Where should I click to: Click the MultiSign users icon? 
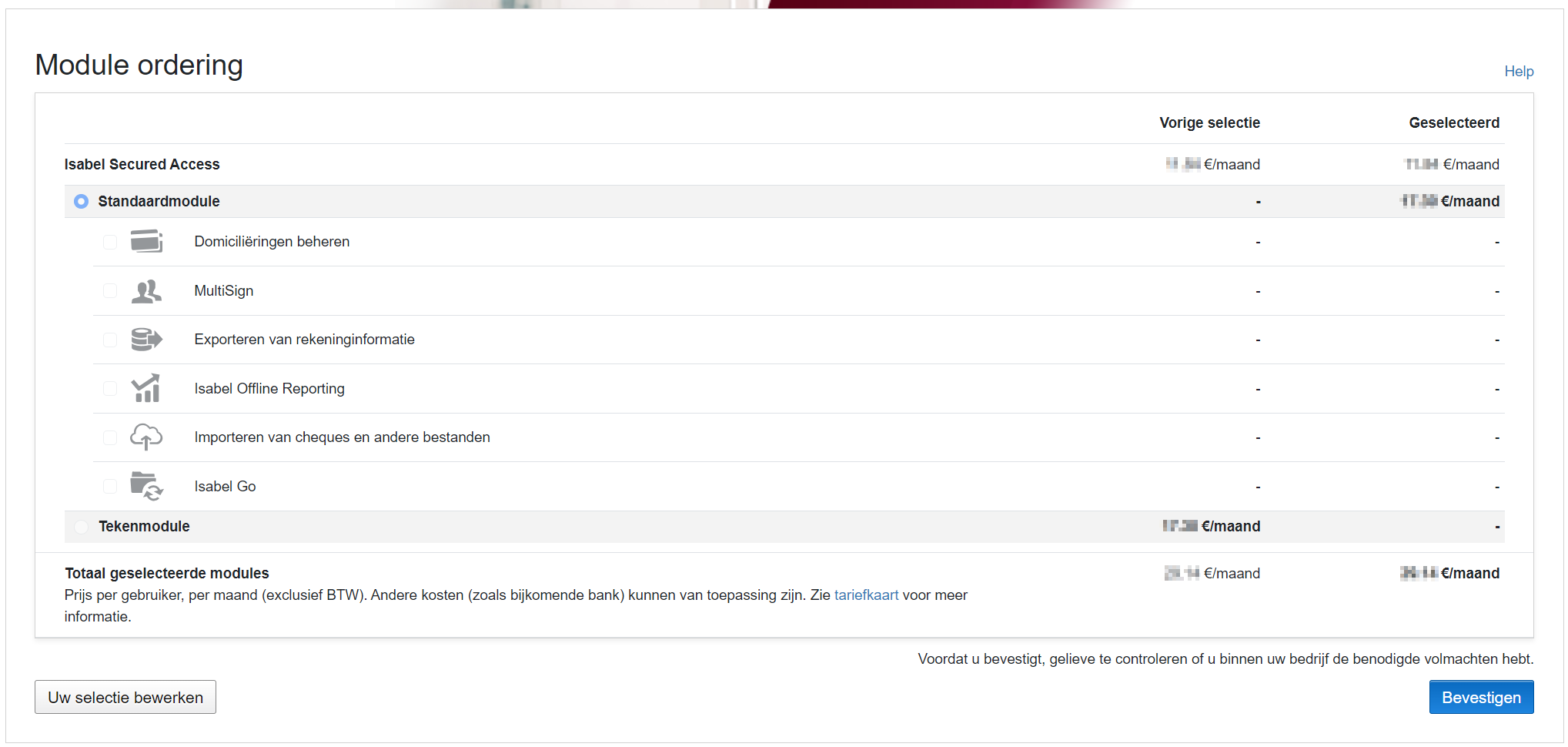coord(146,291)
